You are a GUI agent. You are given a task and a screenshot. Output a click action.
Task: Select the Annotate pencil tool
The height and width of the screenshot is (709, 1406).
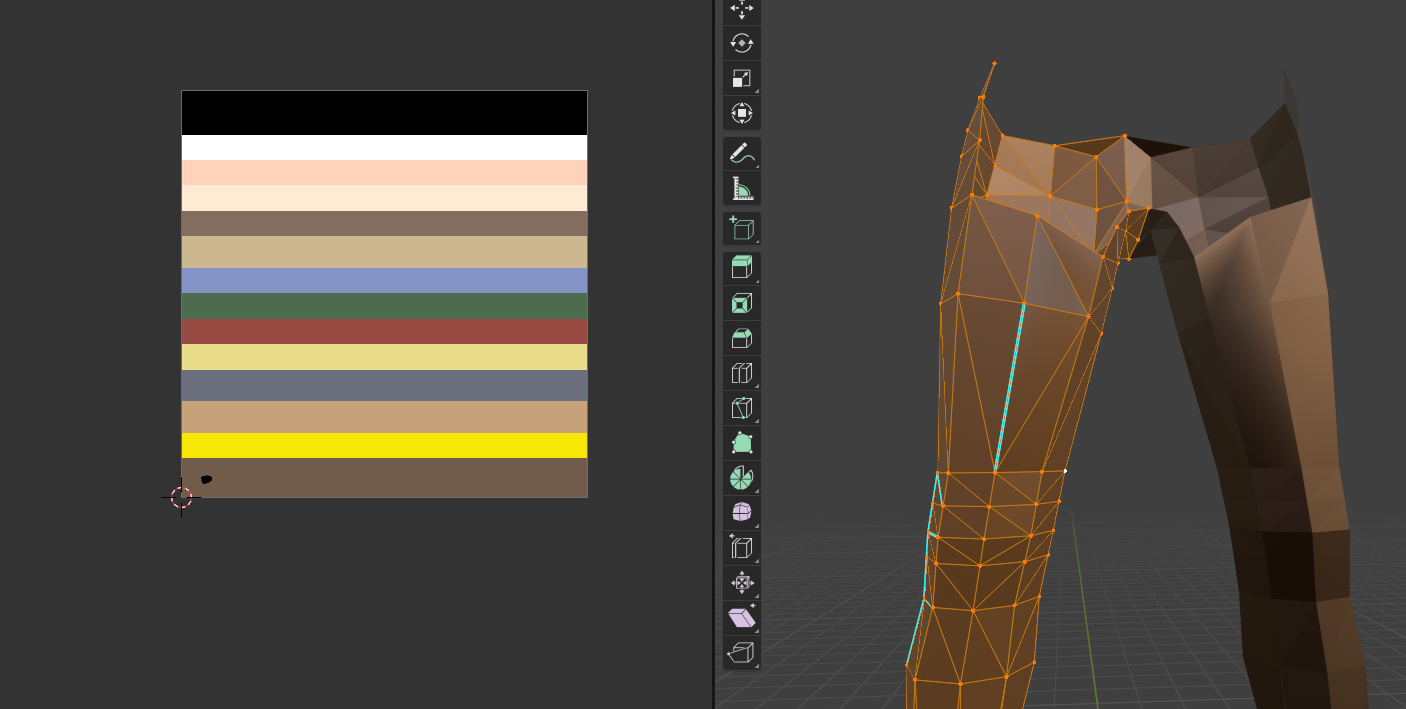741,153
